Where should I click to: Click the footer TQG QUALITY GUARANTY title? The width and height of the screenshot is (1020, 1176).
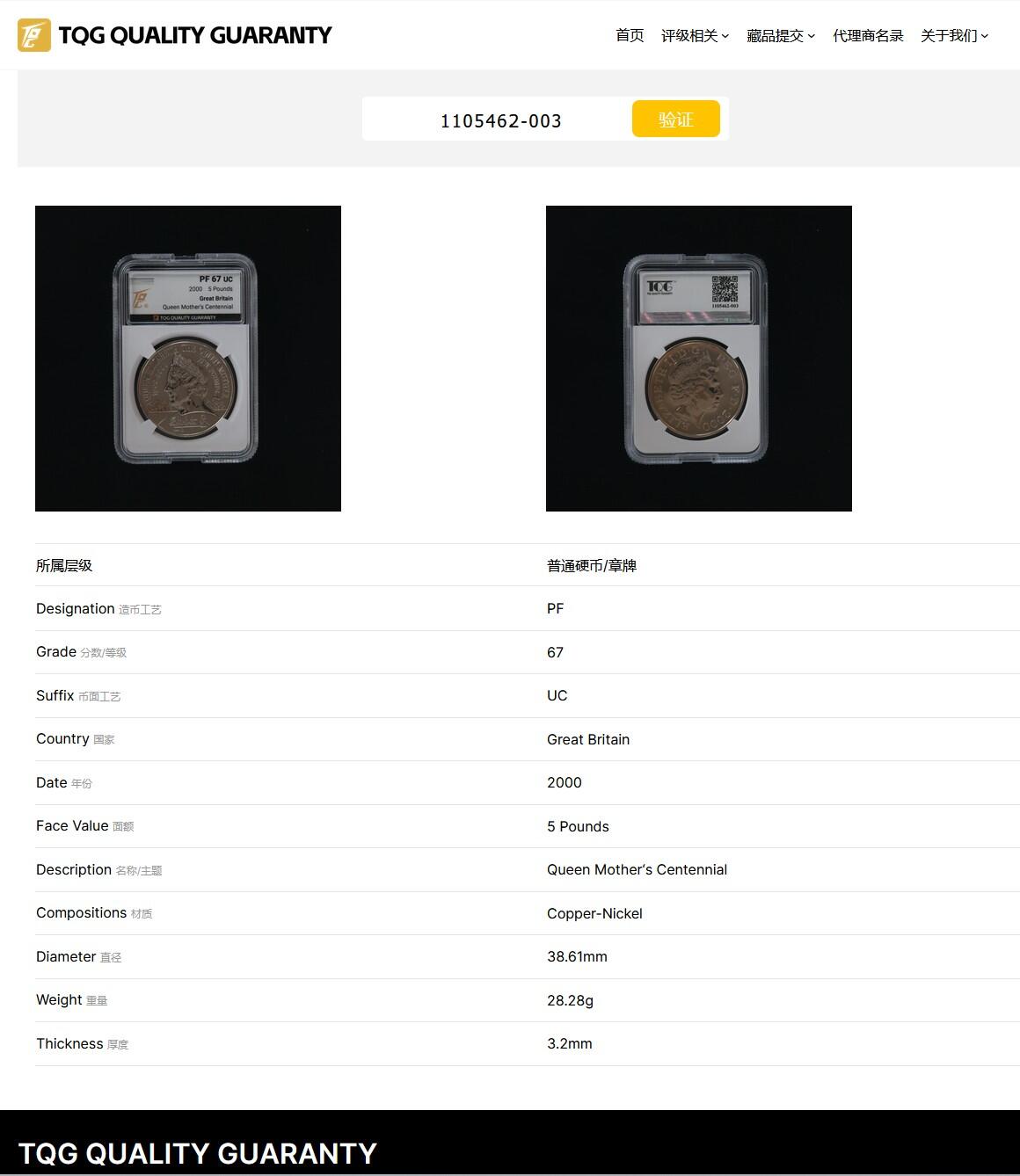click(198, 1153)
